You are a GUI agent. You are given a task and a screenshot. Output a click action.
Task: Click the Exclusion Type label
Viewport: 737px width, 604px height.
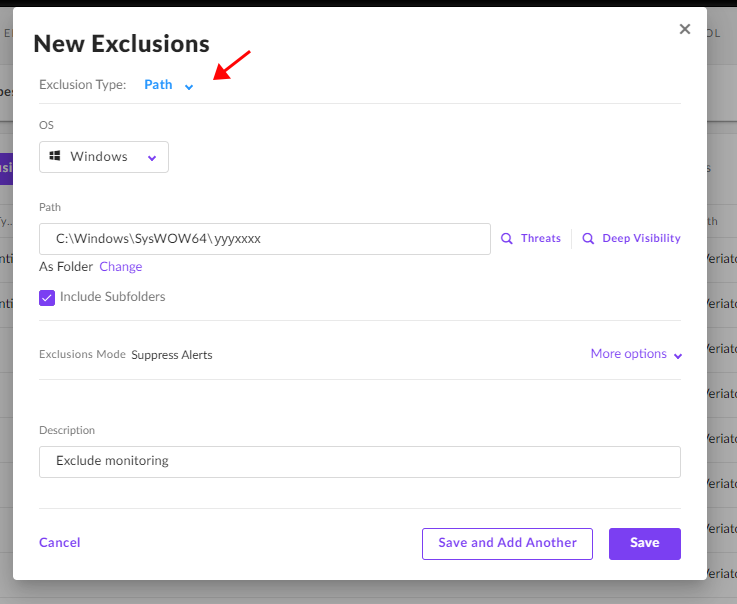coord(83,85)
